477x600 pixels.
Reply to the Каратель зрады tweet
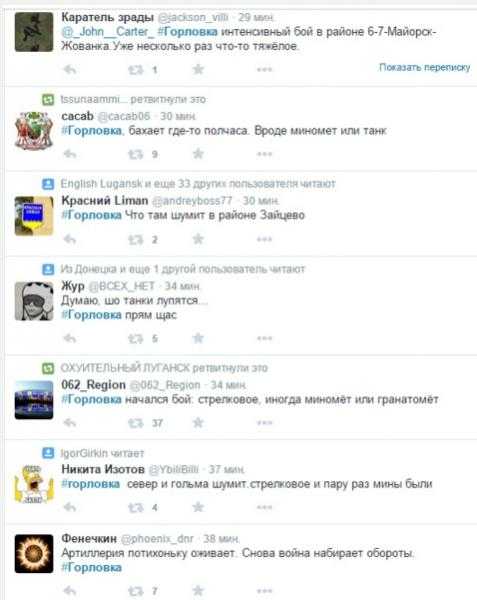point(70,70)
